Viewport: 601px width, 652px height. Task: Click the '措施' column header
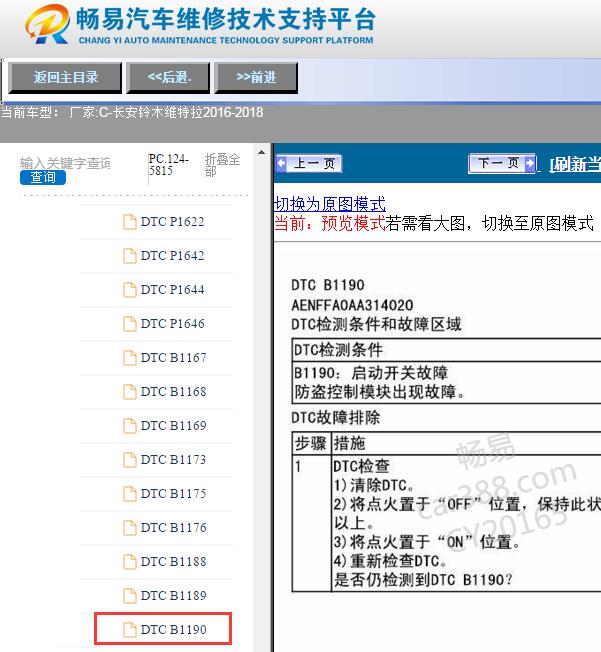coord(349,443)
